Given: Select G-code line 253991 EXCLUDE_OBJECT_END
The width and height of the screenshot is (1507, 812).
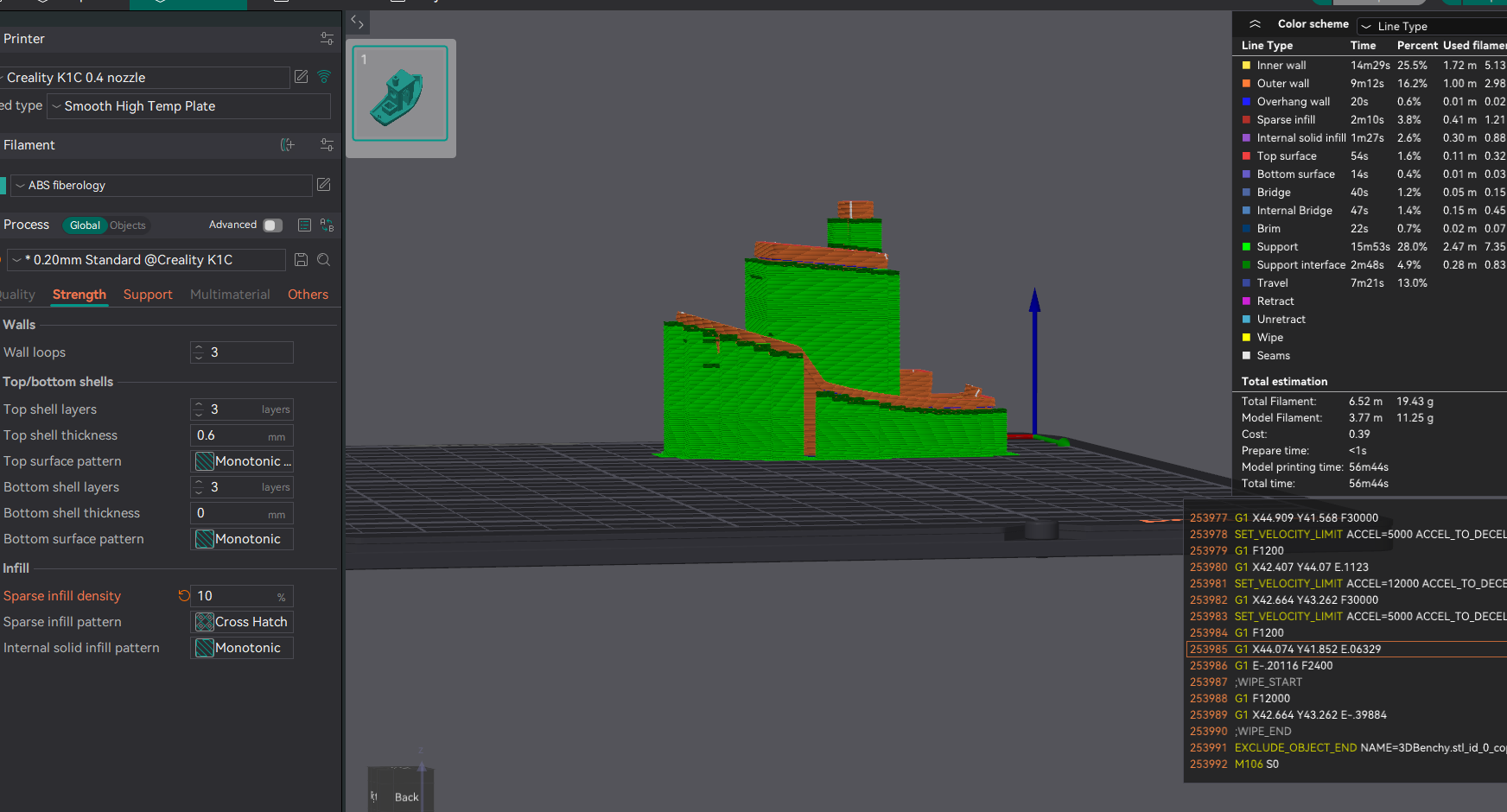Looking at the screenshot, I should click(x=1347, y=748).
